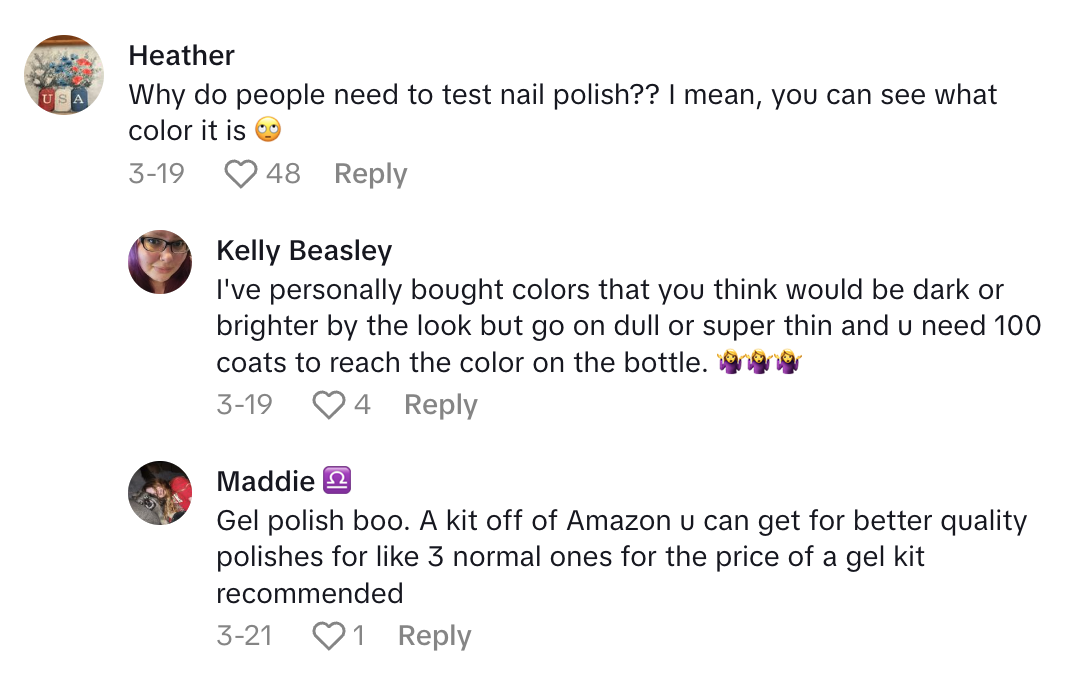View Maddie's profile avatar
The height and width of the screenshot is (684, 1088).
coord(160,493)
